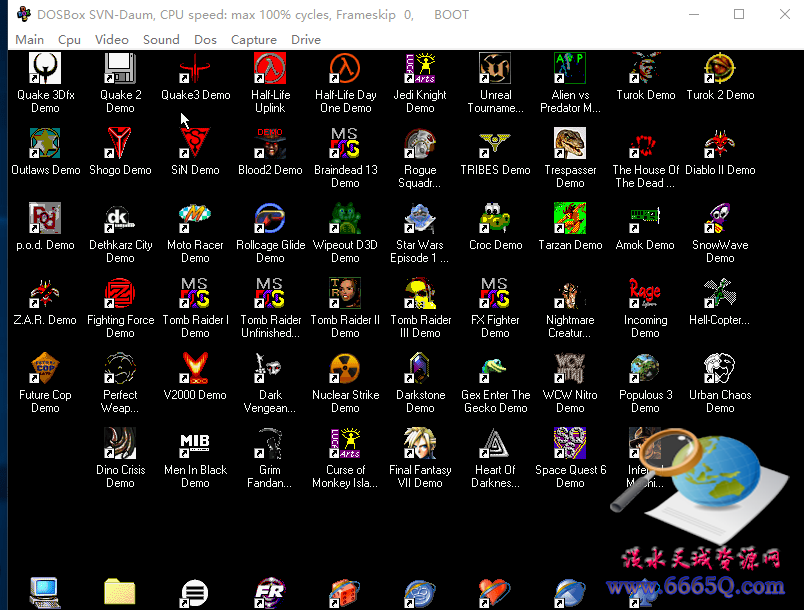Select the Dino Crisis Demo icon
The image size is (804, 610).
tap(120, 443)
